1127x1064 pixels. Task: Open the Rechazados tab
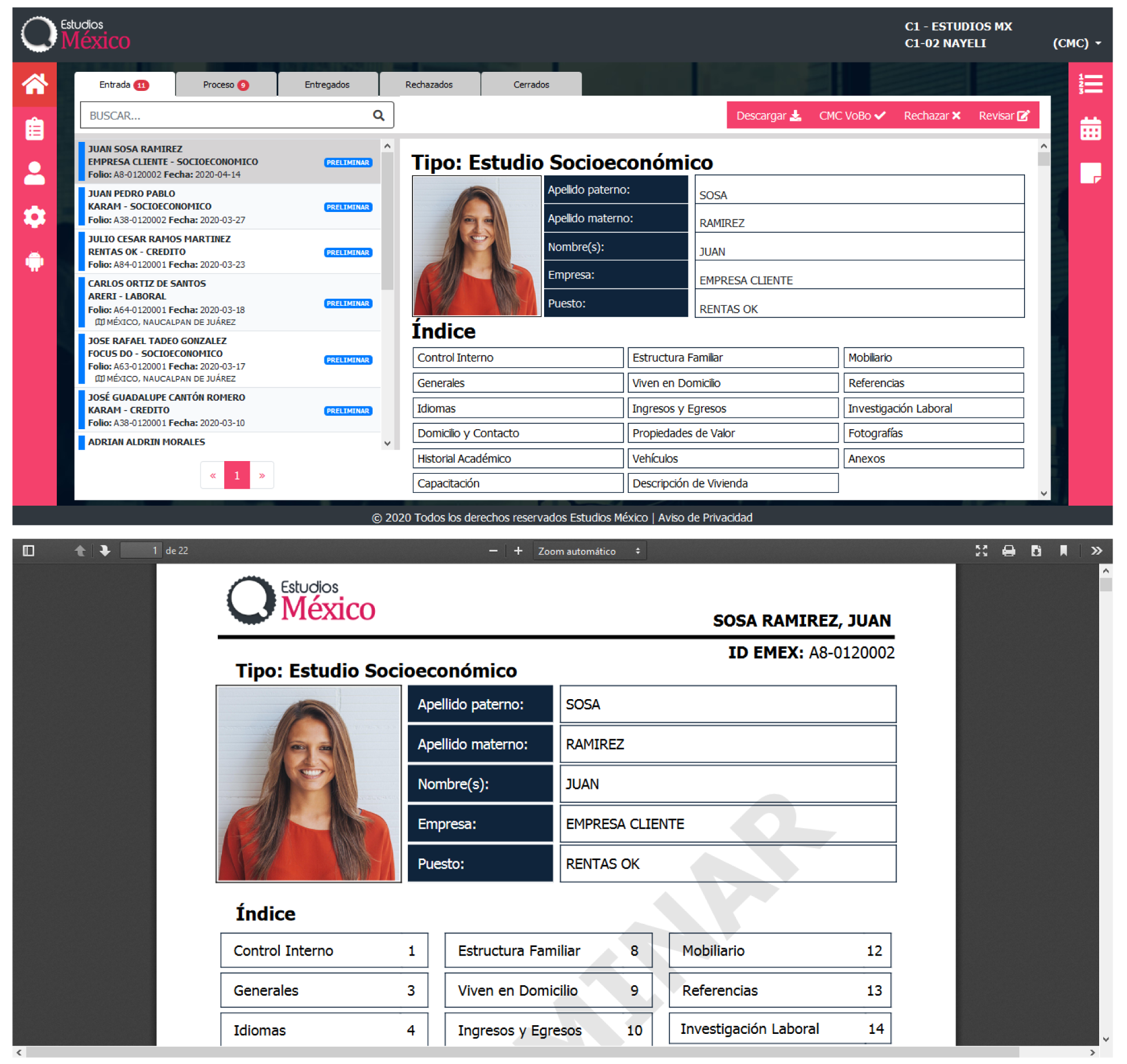(429, 85)
